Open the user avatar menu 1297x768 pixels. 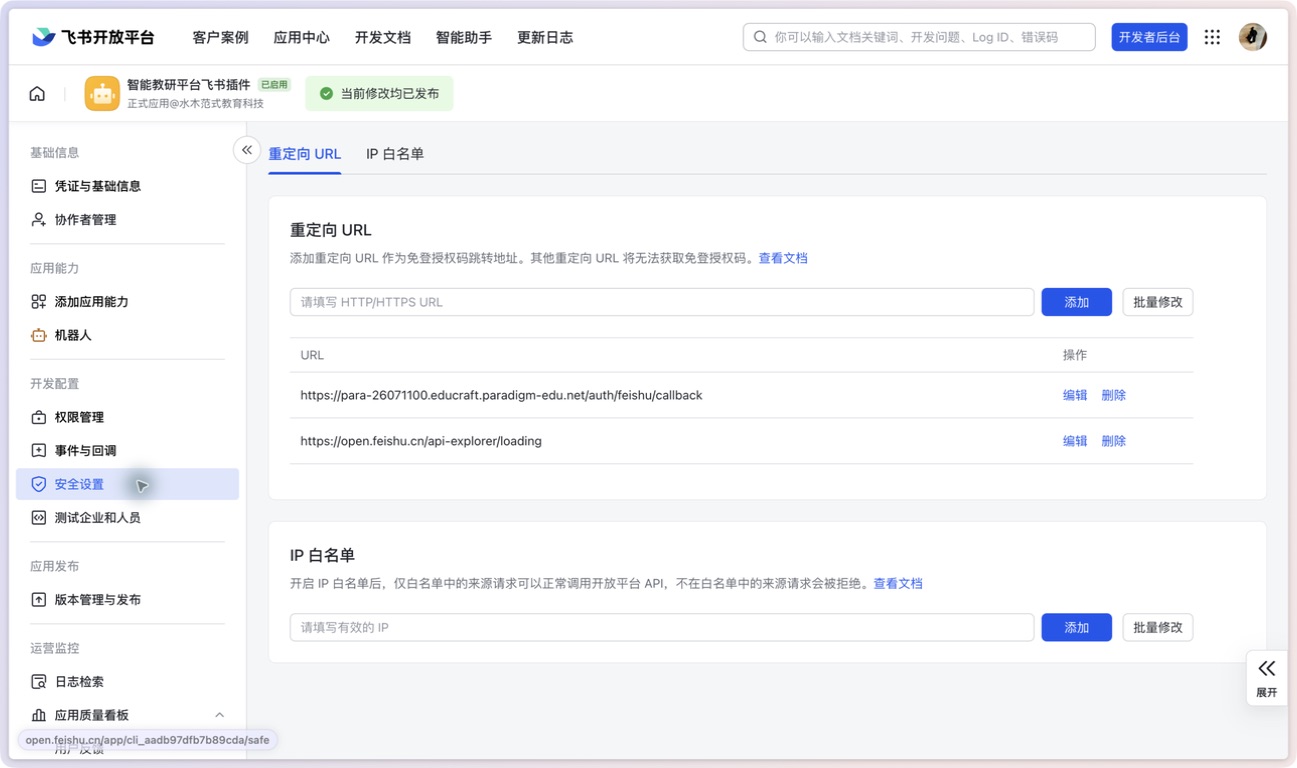1252,37
